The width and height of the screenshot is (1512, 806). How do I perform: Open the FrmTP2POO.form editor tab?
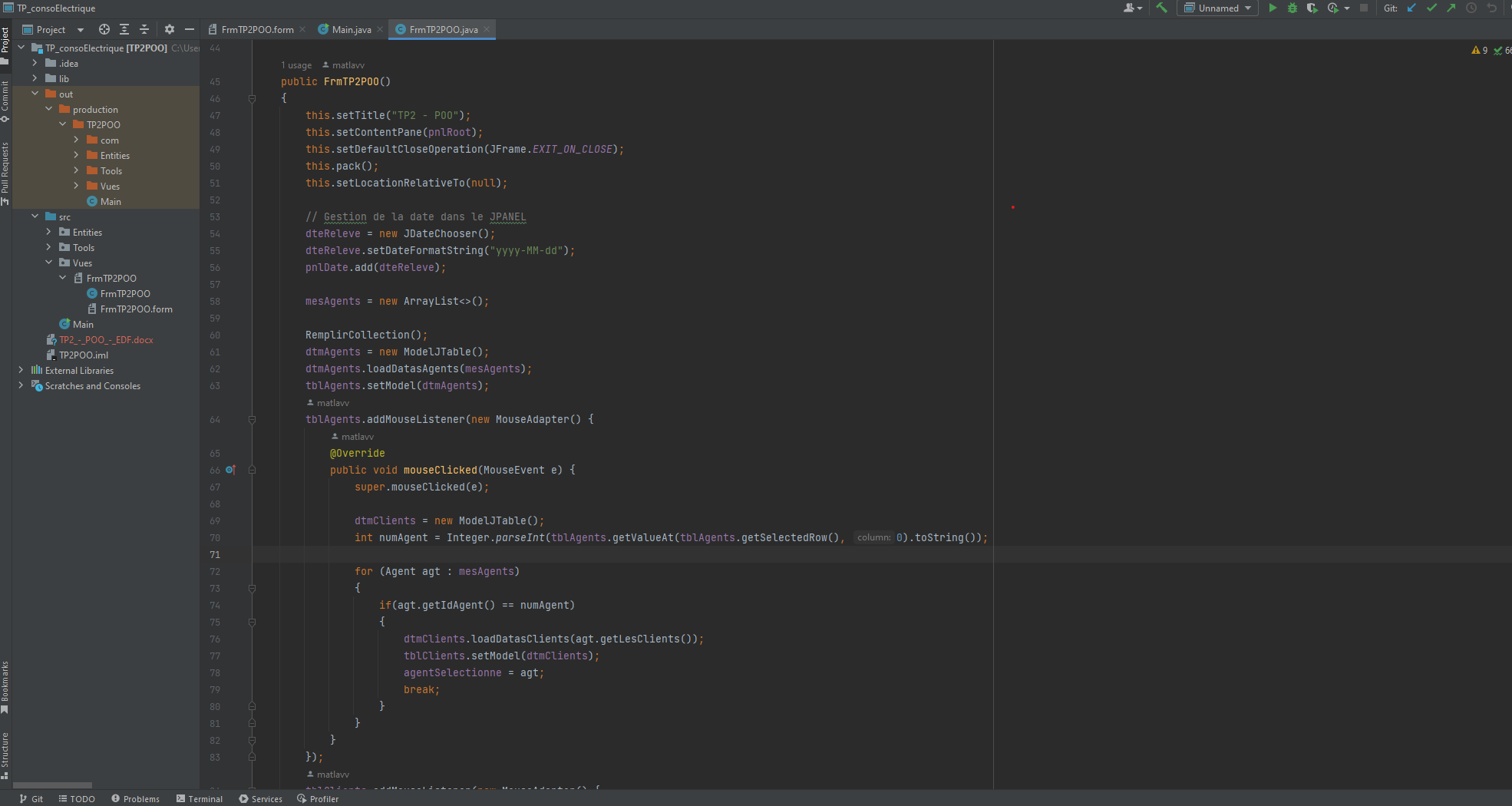click(256, 29)
